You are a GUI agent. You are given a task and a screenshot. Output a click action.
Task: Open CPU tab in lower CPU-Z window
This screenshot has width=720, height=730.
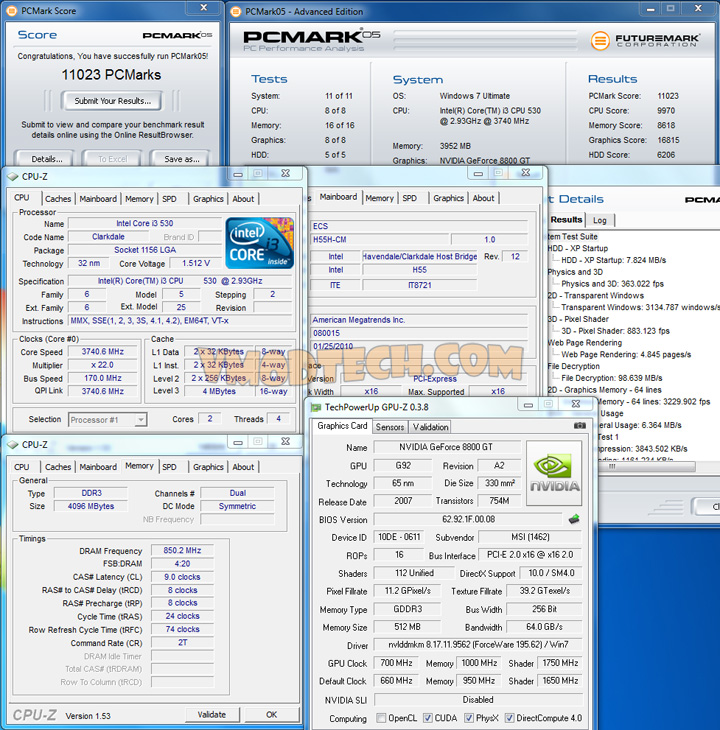pos(22,467)
